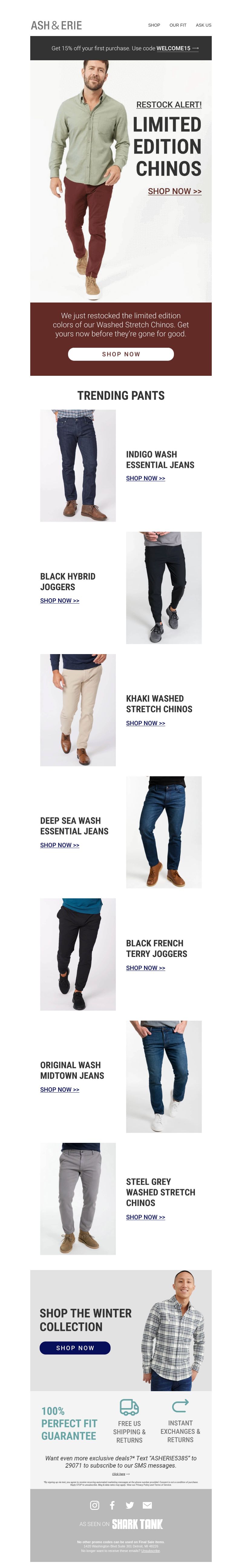The height and width of the screenshot is (1568, 242).
Task: Click the Unsubscribe link in footer
Action: tap(151, 1550)
